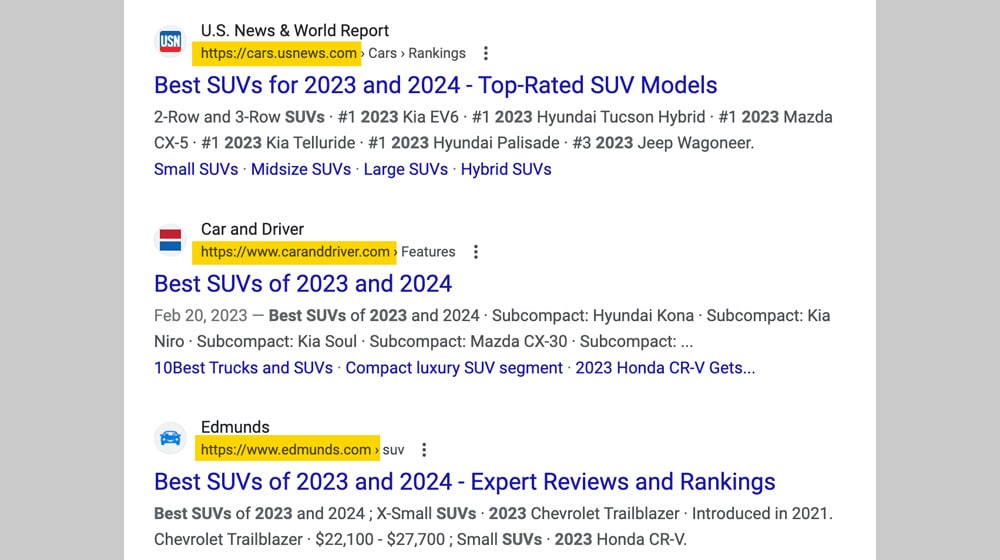Open the '10Best Trucks and SUVs' sitelink

tap(243, 368)
